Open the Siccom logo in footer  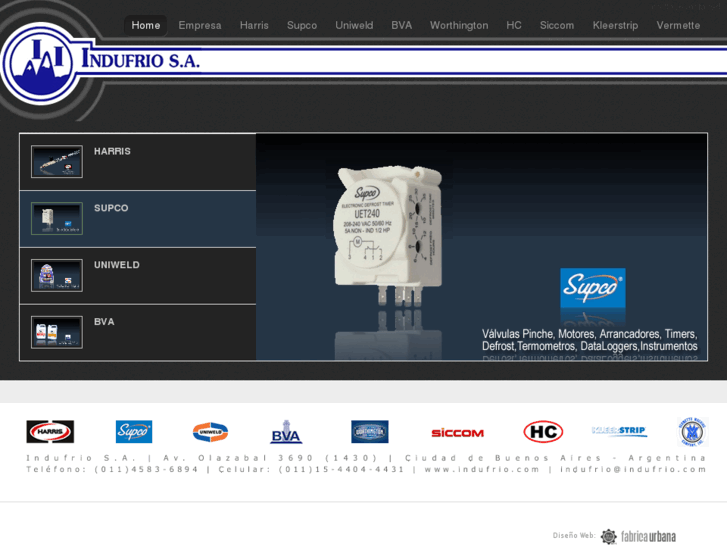458,433
